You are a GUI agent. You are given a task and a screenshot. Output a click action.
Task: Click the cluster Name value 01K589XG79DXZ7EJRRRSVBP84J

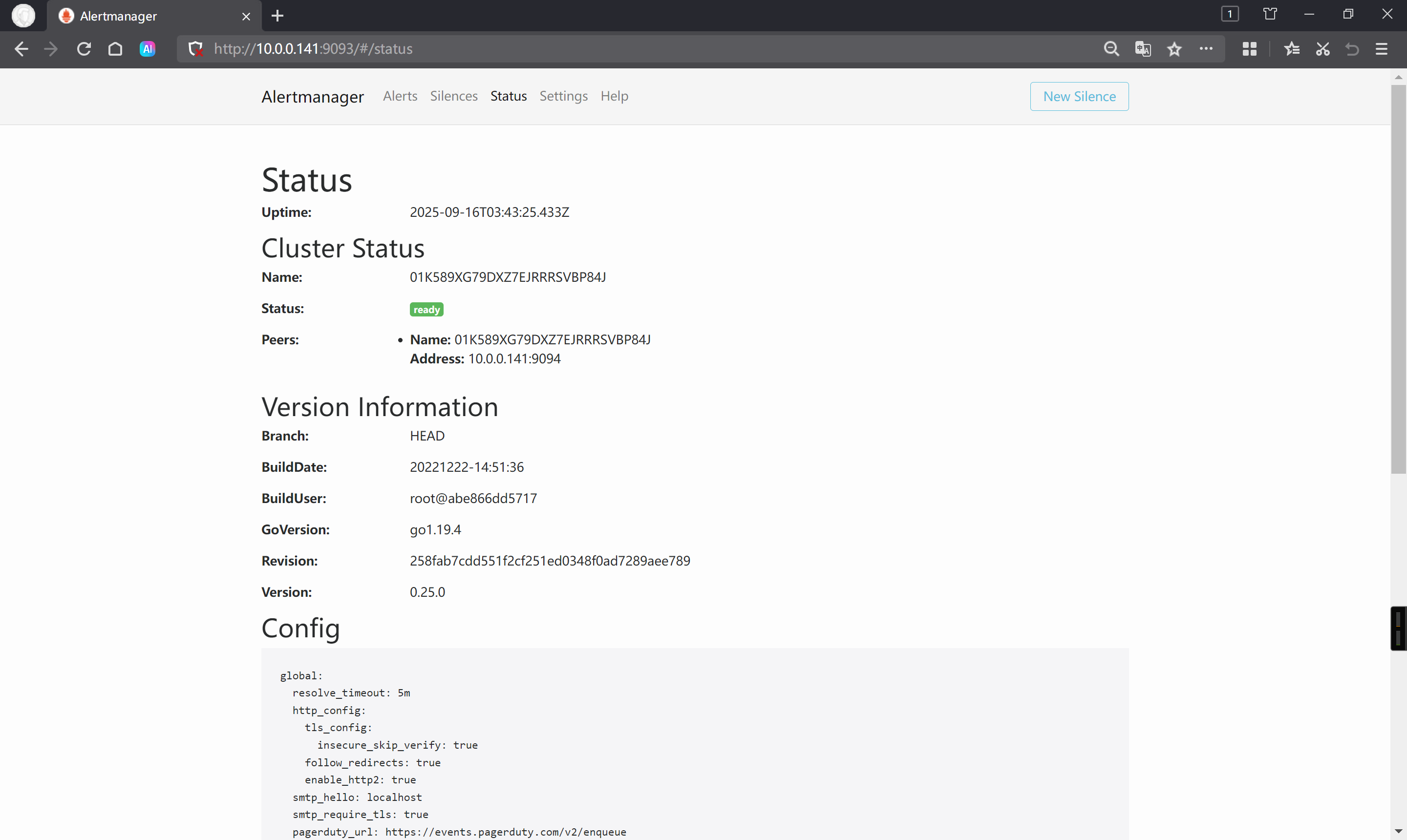[508, 277]
